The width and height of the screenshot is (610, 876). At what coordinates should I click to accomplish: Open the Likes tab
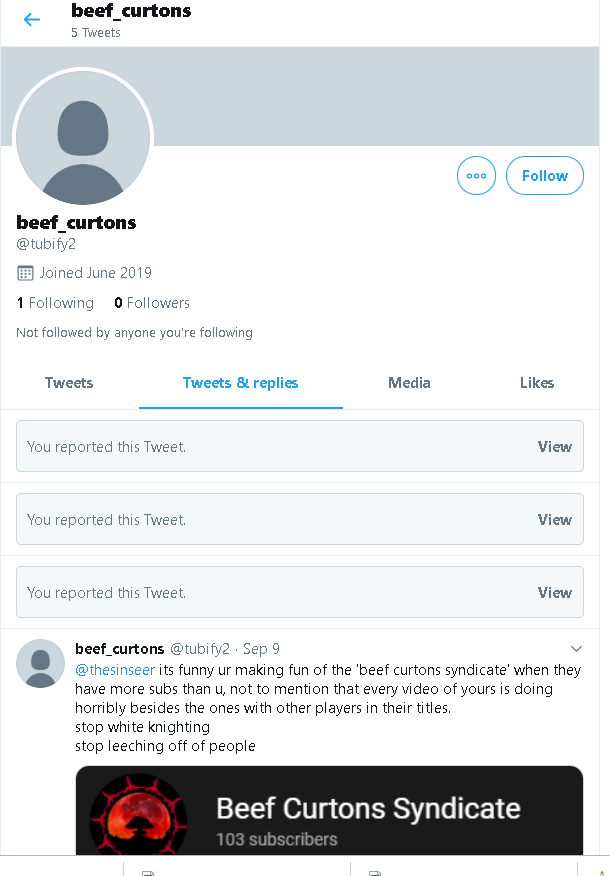coord(537,383)
